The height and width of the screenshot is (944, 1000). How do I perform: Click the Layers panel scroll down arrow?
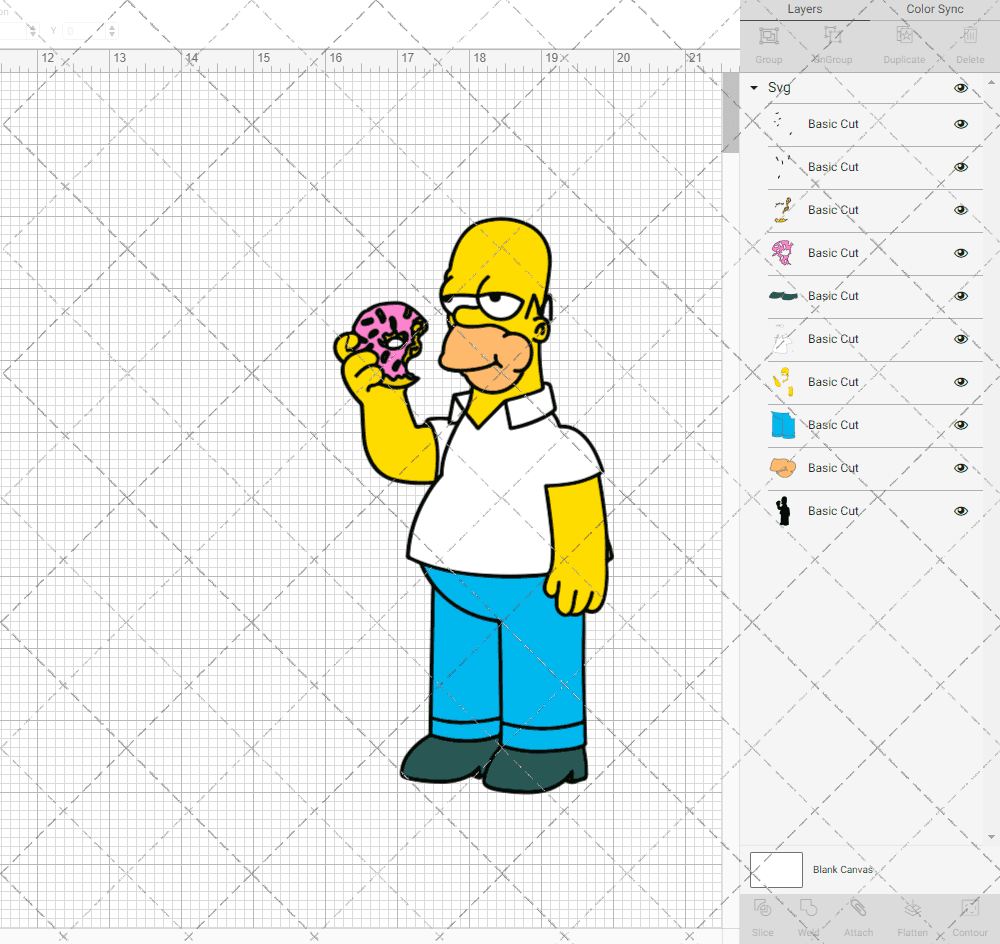pos(990,837)
